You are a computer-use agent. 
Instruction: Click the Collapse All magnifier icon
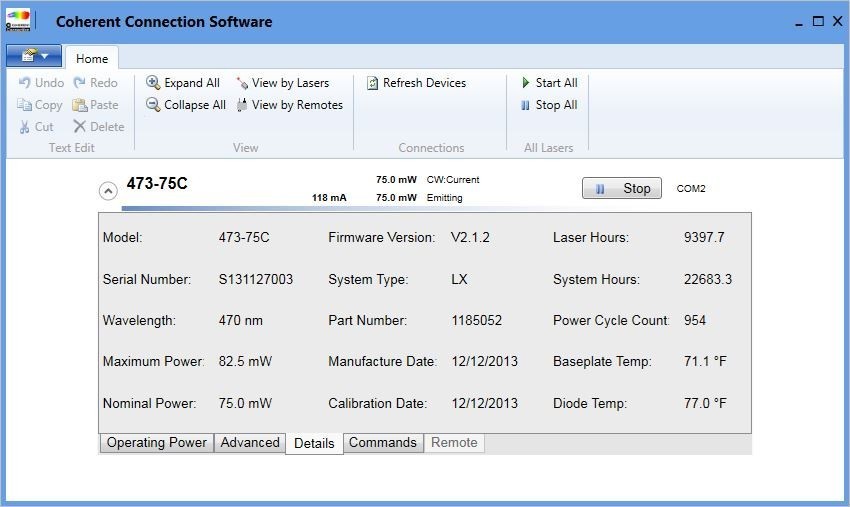tap(153, 105)
